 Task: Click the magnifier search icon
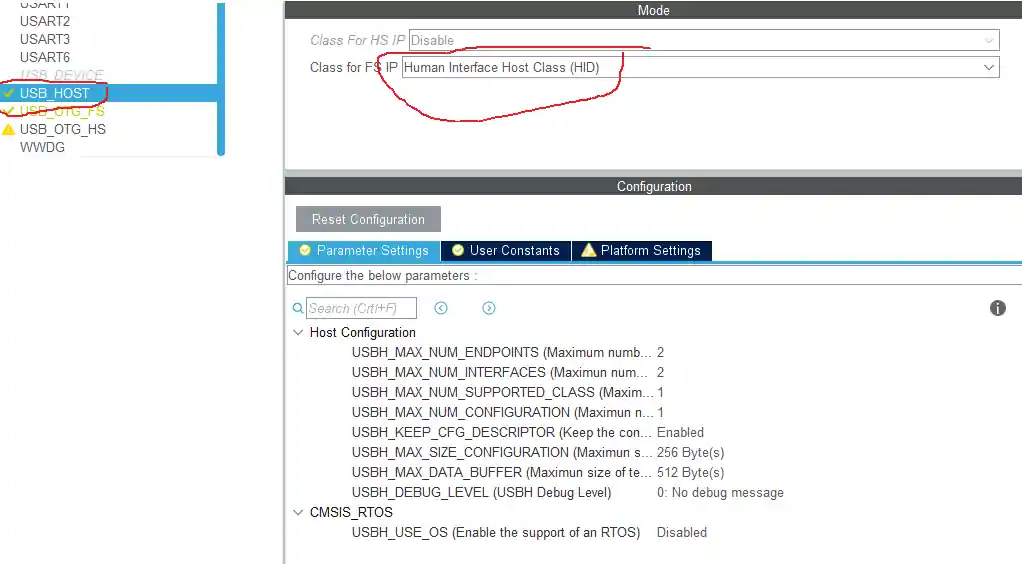(x=298, y=309)
